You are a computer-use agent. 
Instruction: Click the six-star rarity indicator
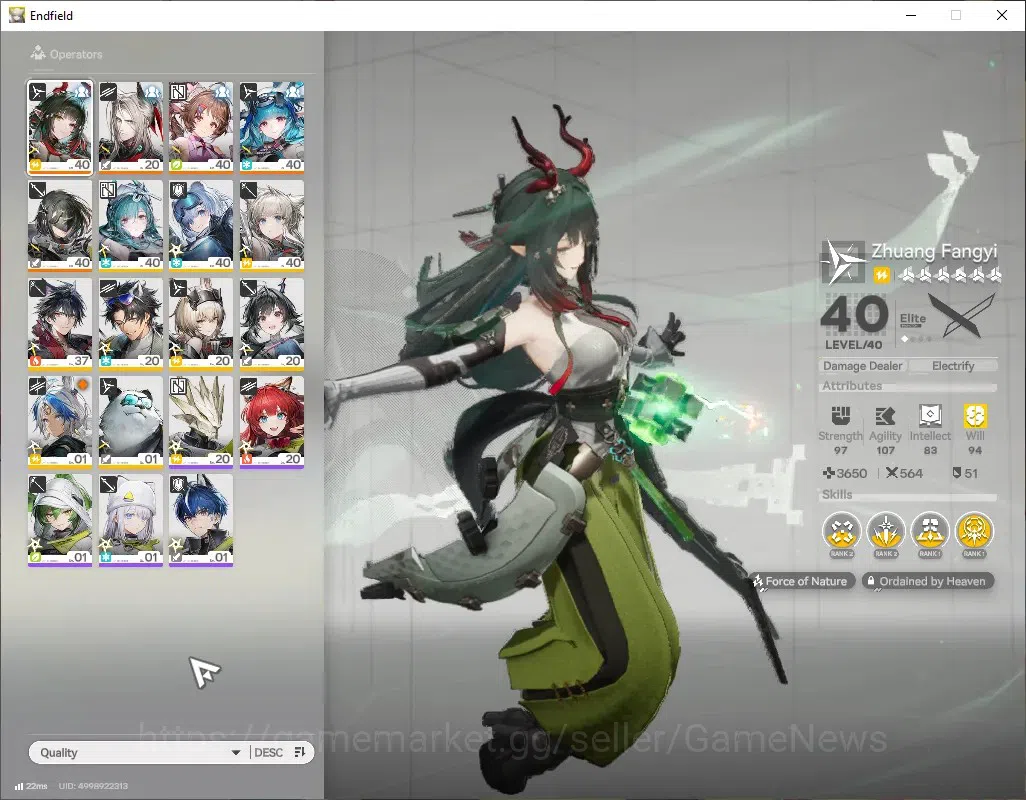point(949,275)
